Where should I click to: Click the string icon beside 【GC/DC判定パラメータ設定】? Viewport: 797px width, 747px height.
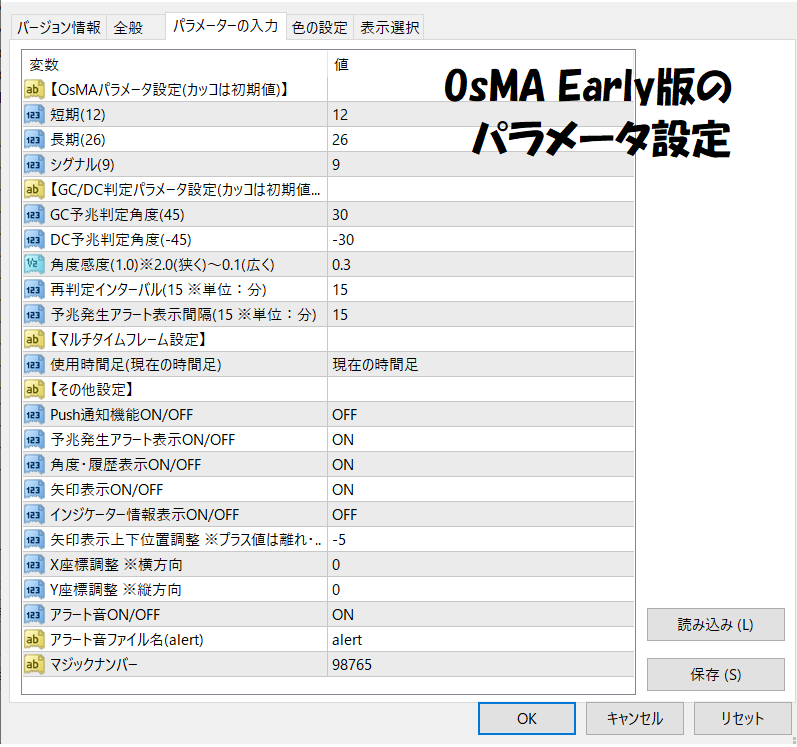coord(34,190)
